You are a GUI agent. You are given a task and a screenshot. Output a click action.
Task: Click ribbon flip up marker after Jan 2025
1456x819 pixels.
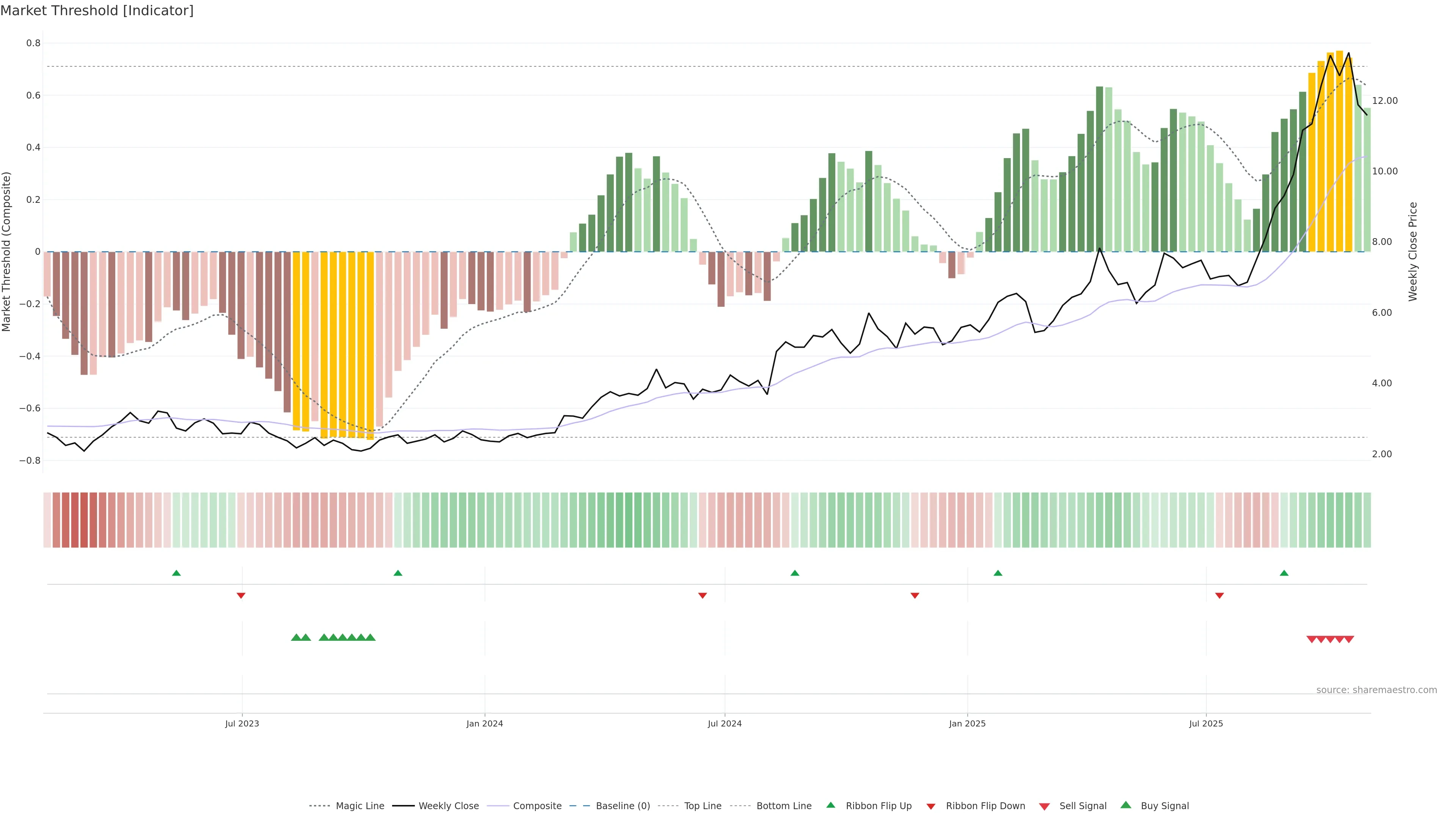[x=998, y=573]
